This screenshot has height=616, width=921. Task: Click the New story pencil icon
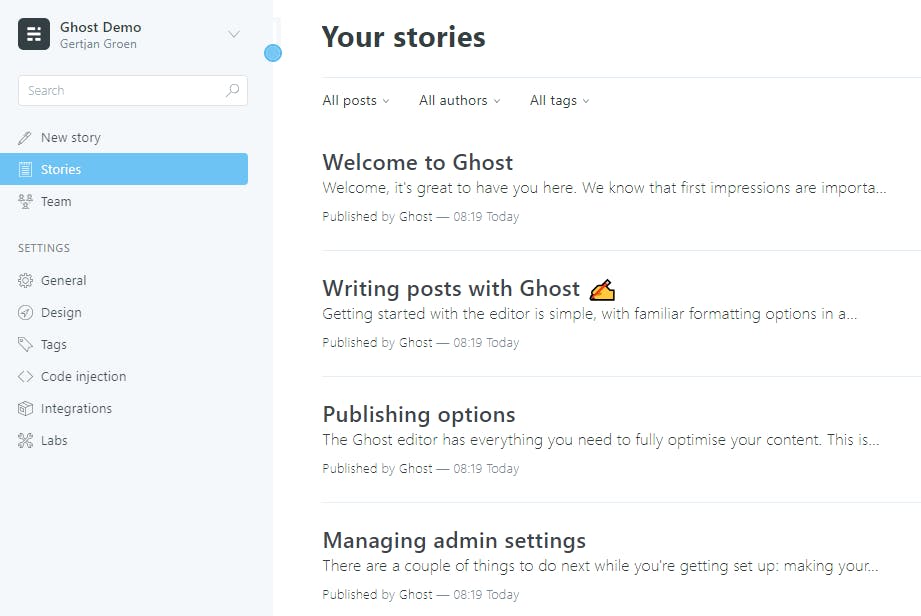pyautogui.click(x=25, y=138)
